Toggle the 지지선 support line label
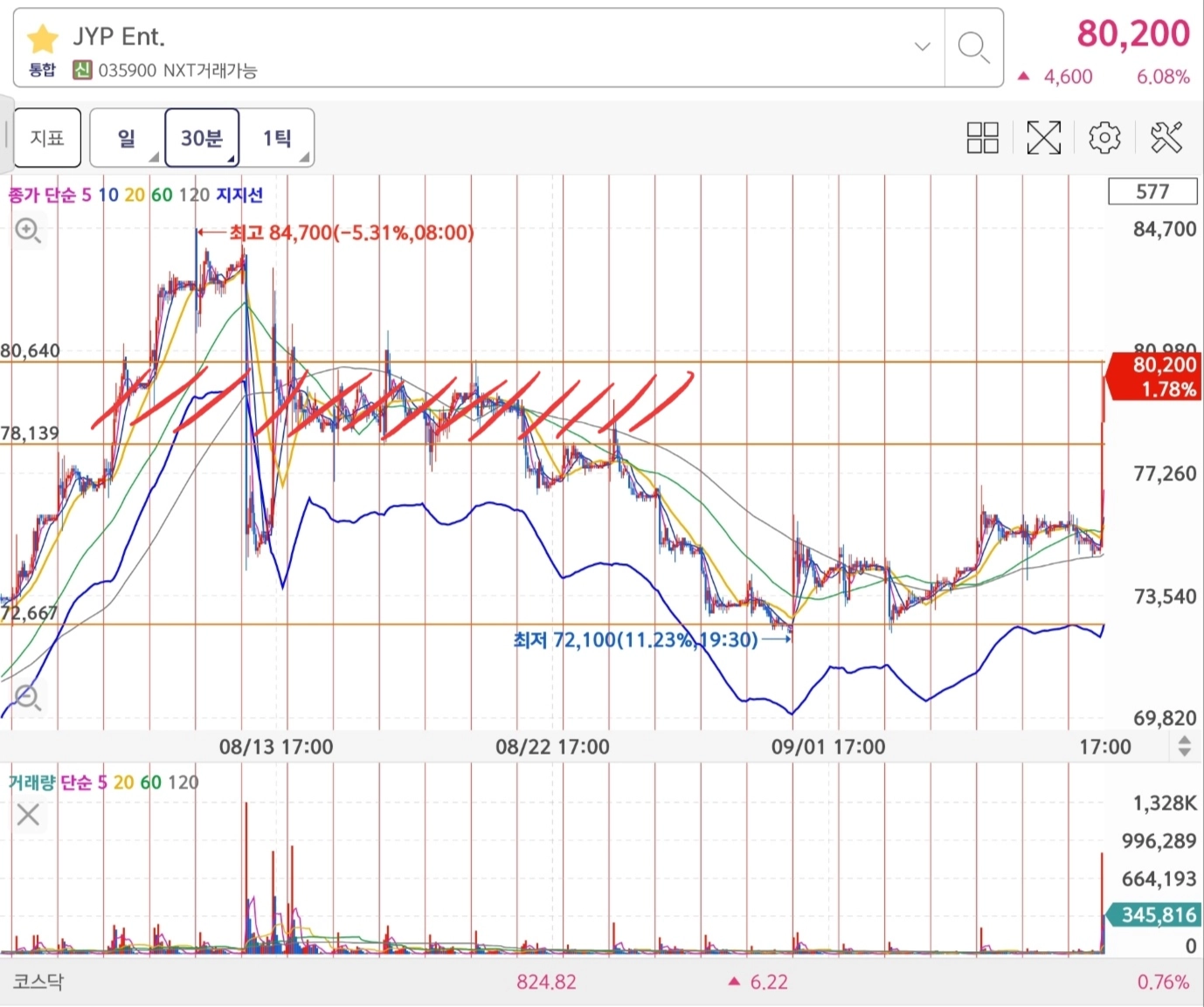Image resolution: width=1204 pixels, height=1007 pixels. click(239, 195)
